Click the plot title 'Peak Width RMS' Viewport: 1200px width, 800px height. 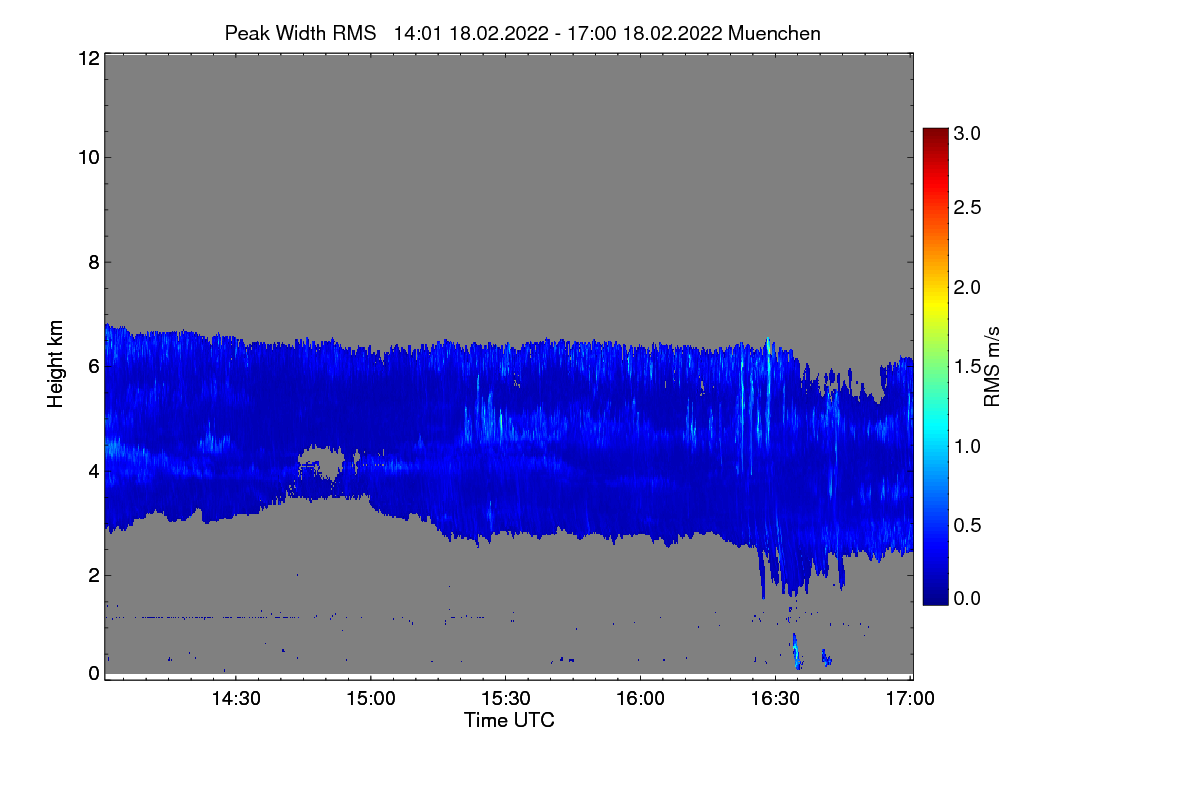[x=300, y=33]
